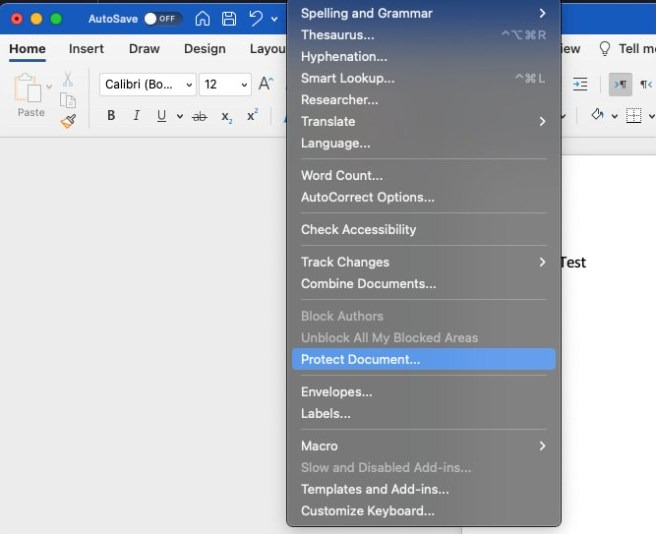Switch to the Layout ribbon tab
The width and height of the screenshot is (656, 534).
[267, 49]
